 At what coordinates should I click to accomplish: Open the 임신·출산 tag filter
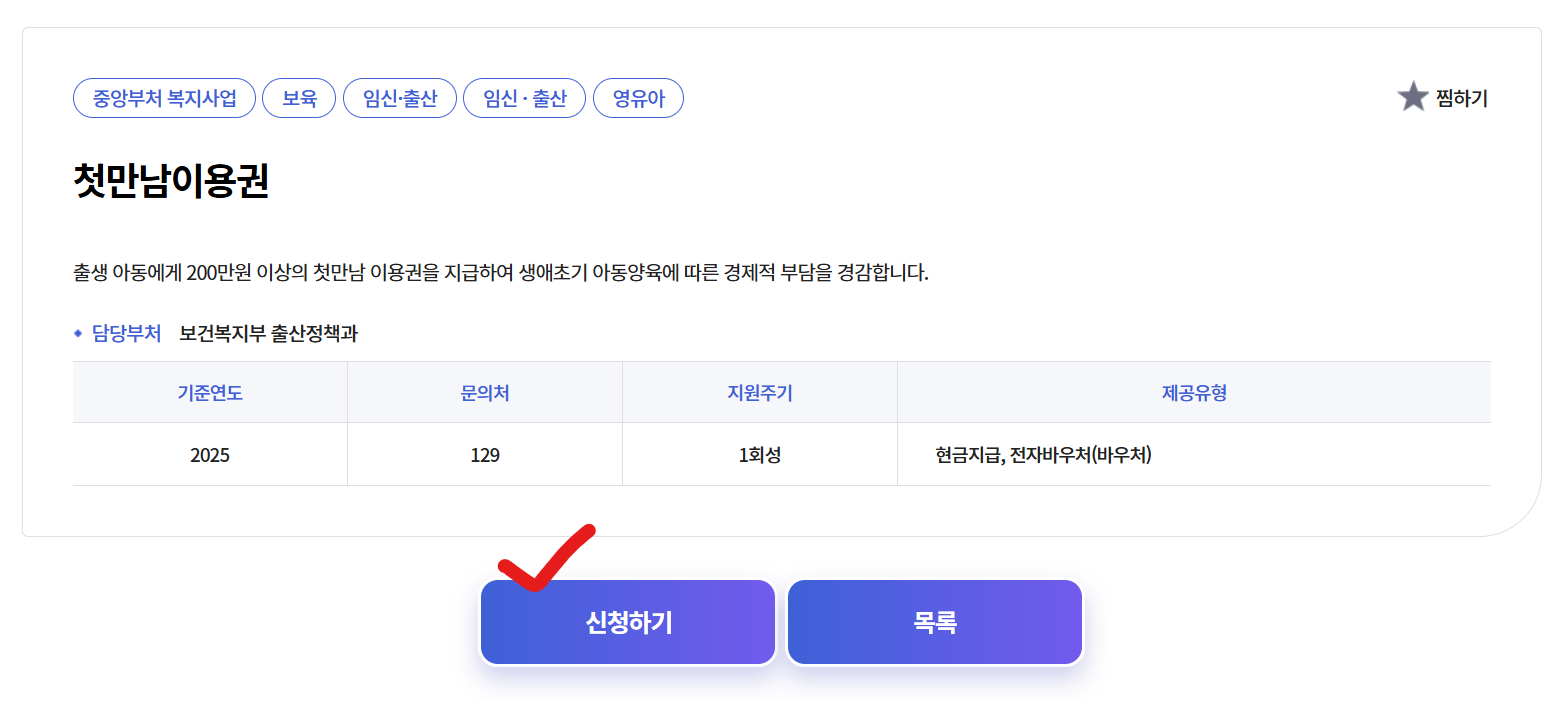click(x=400, y=97)
